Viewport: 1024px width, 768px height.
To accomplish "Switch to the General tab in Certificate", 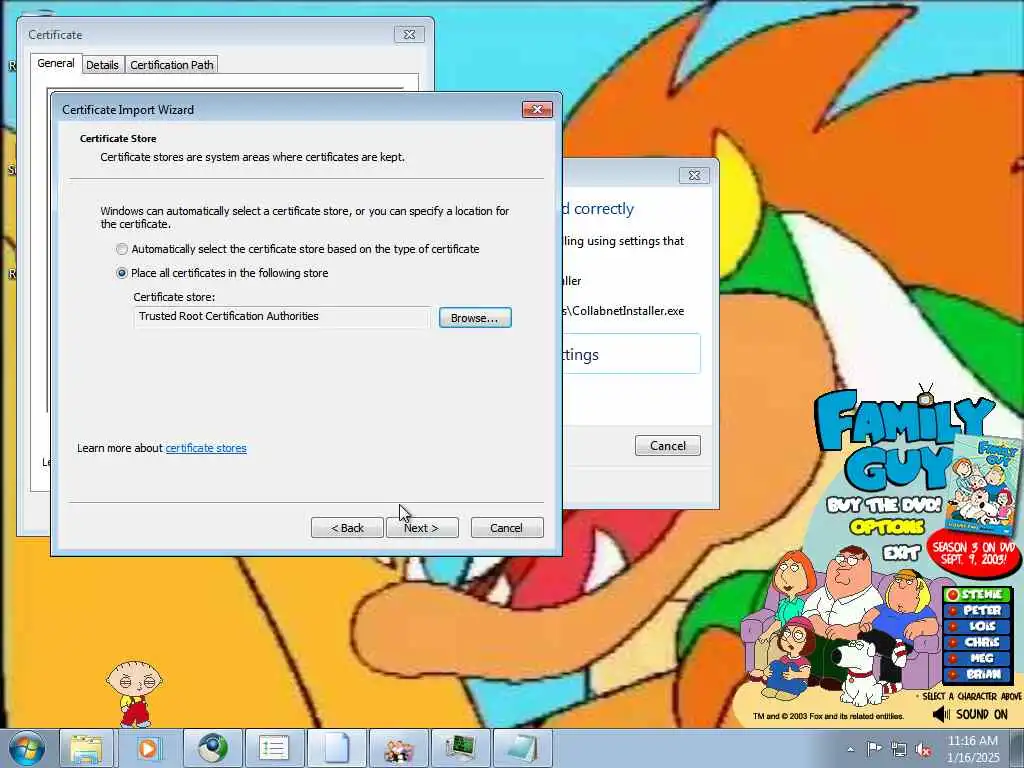I will click(56, 63).
